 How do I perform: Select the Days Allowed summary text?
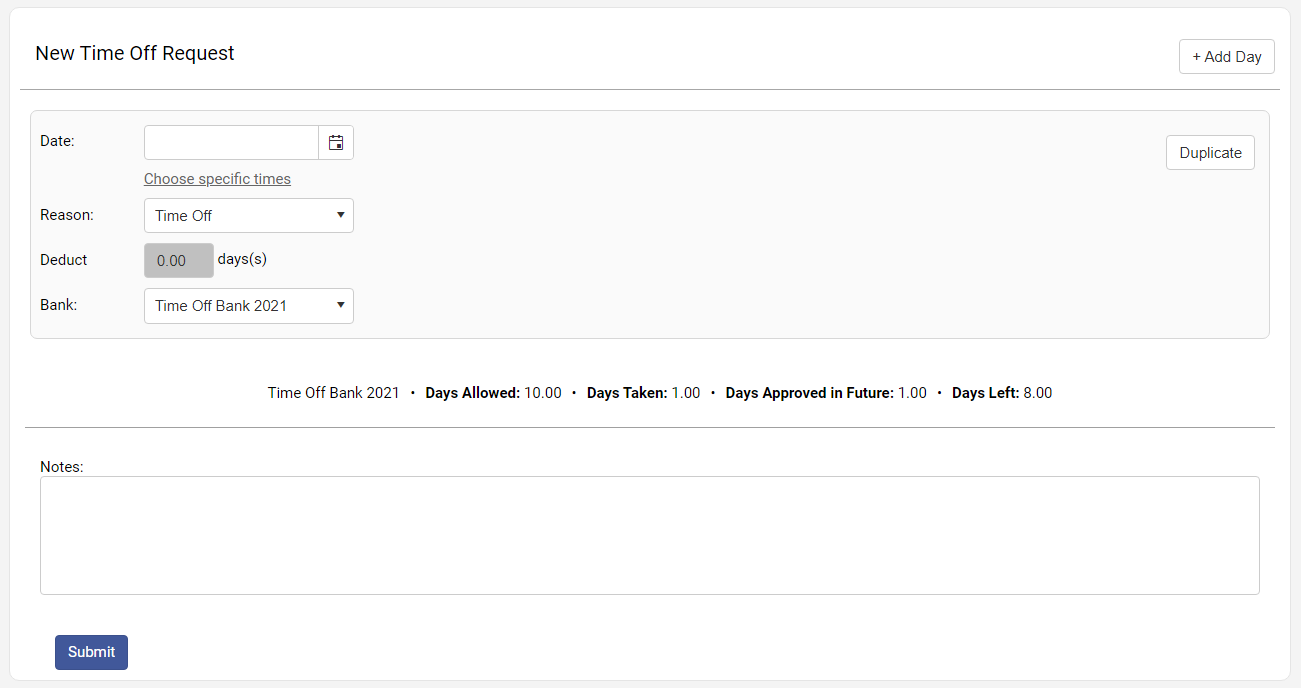[493, 393]
